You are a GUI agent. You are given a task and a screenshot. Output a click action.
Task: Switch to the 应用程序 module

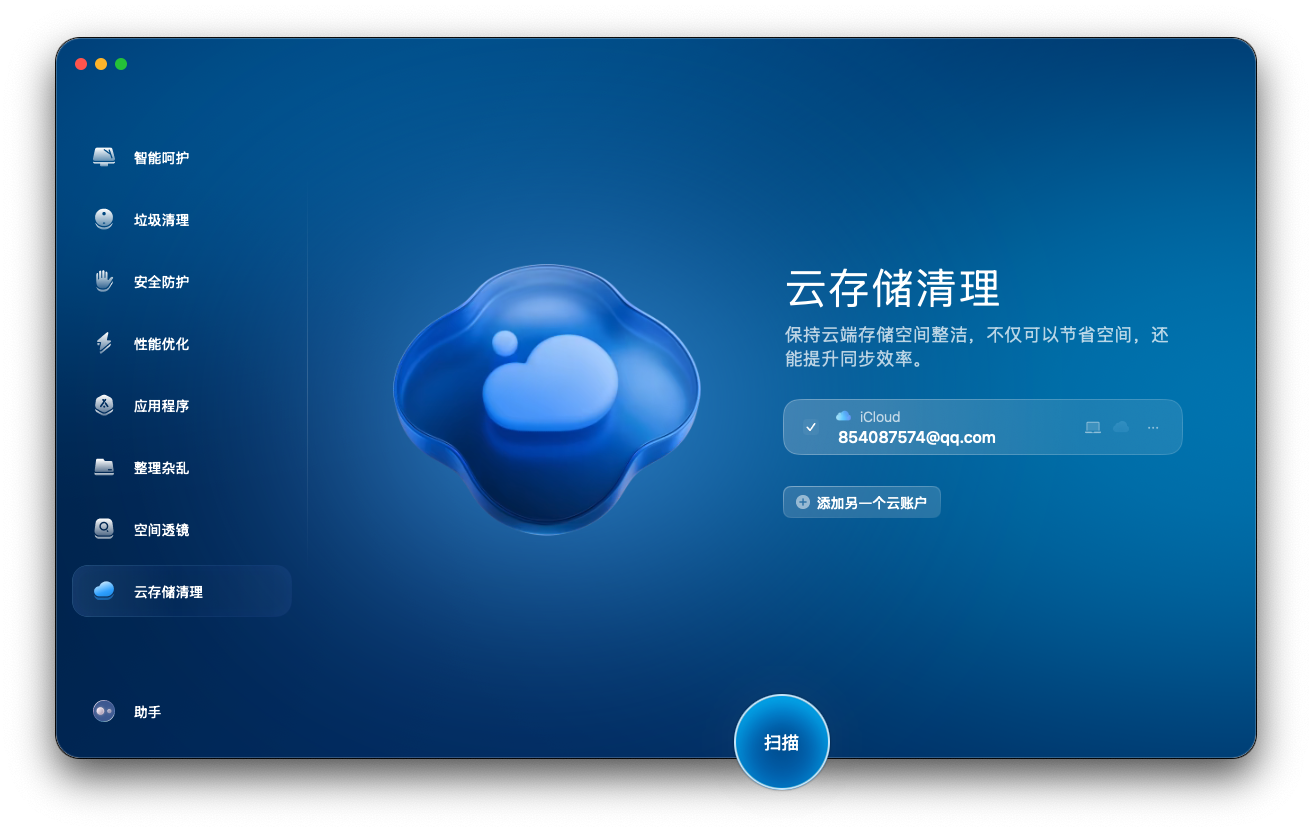(x=160, y=406)
